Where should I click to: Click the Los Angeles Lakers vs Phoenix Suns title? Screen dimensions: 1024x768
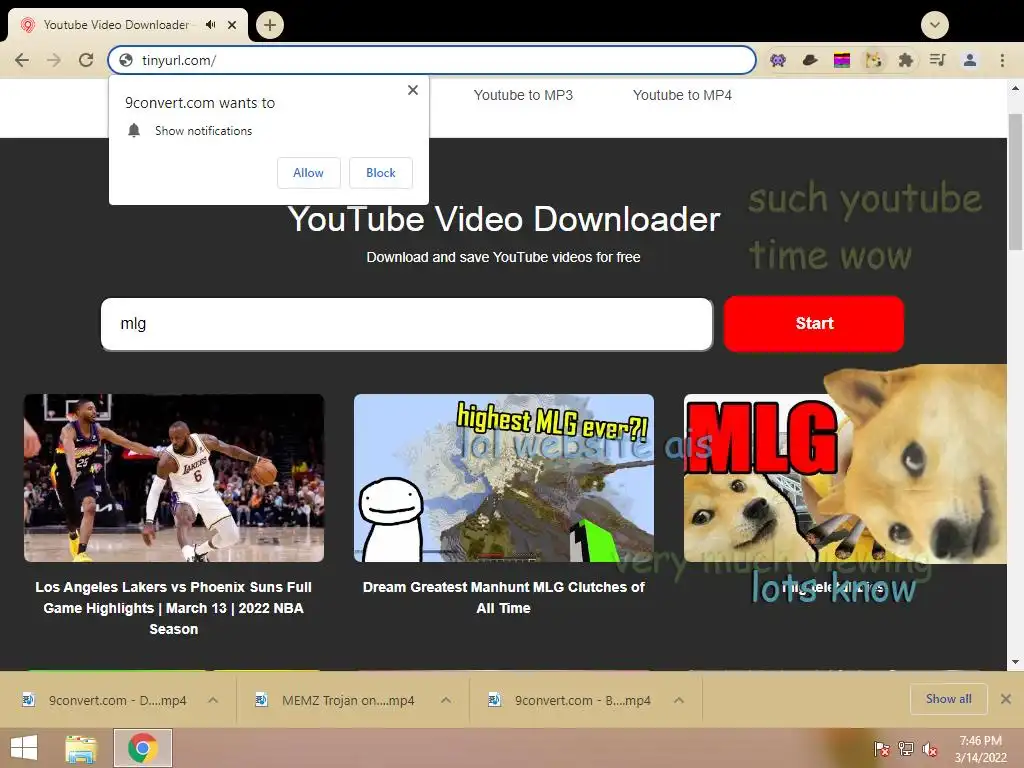[x=174, y=608]
